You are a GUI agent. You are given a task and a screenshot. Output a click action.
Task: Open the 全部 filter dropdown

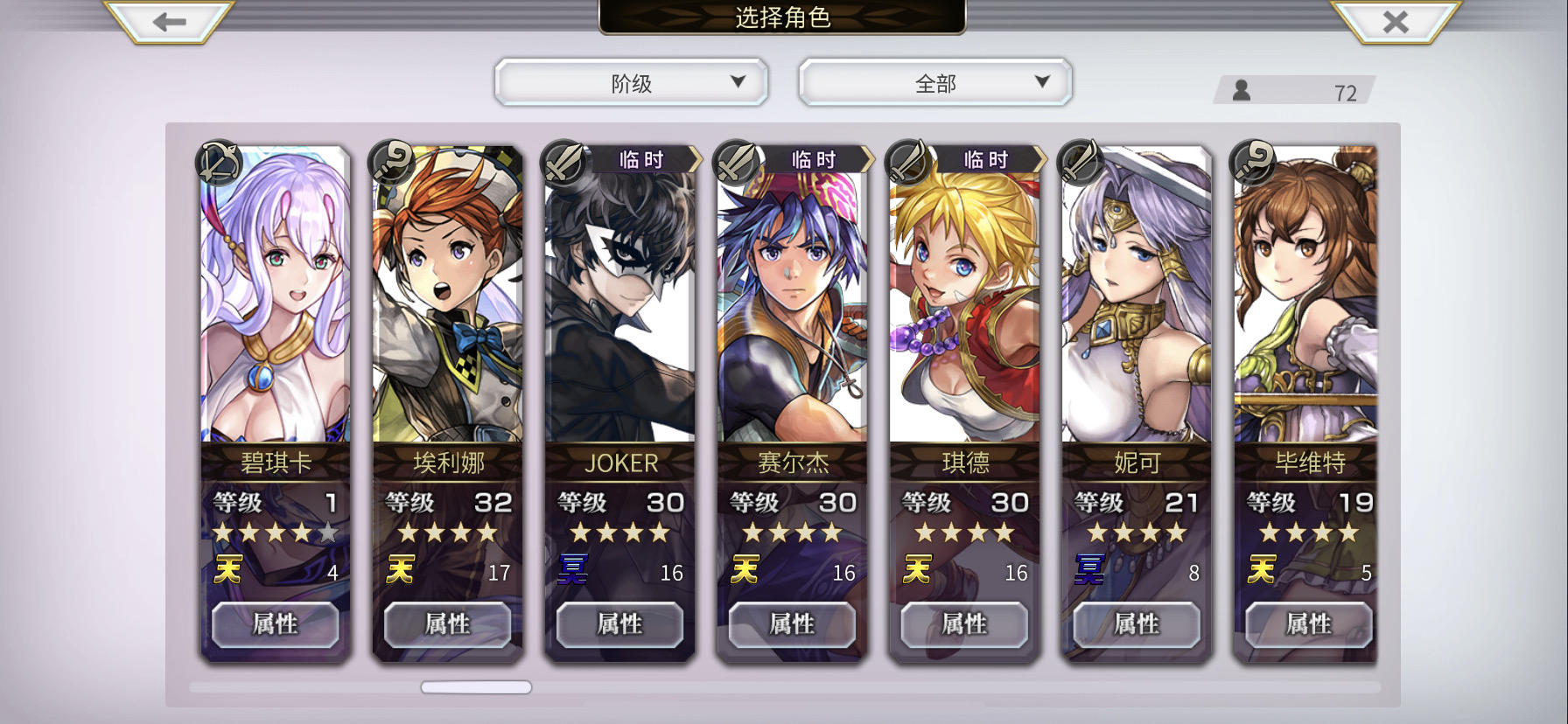pos(935,83)
